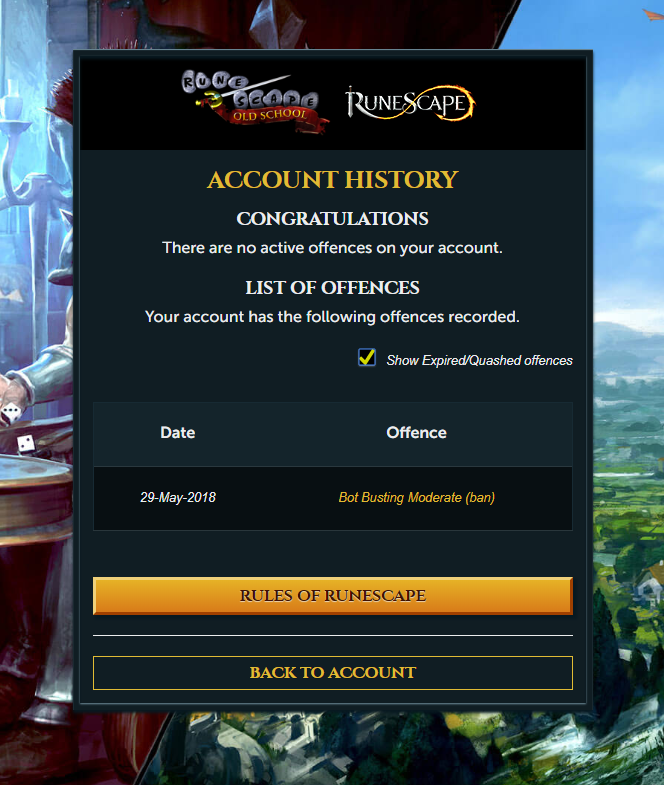Screen dimensions: 664x785
Task: Click the Date column header
Action: (x=178, y=433)
